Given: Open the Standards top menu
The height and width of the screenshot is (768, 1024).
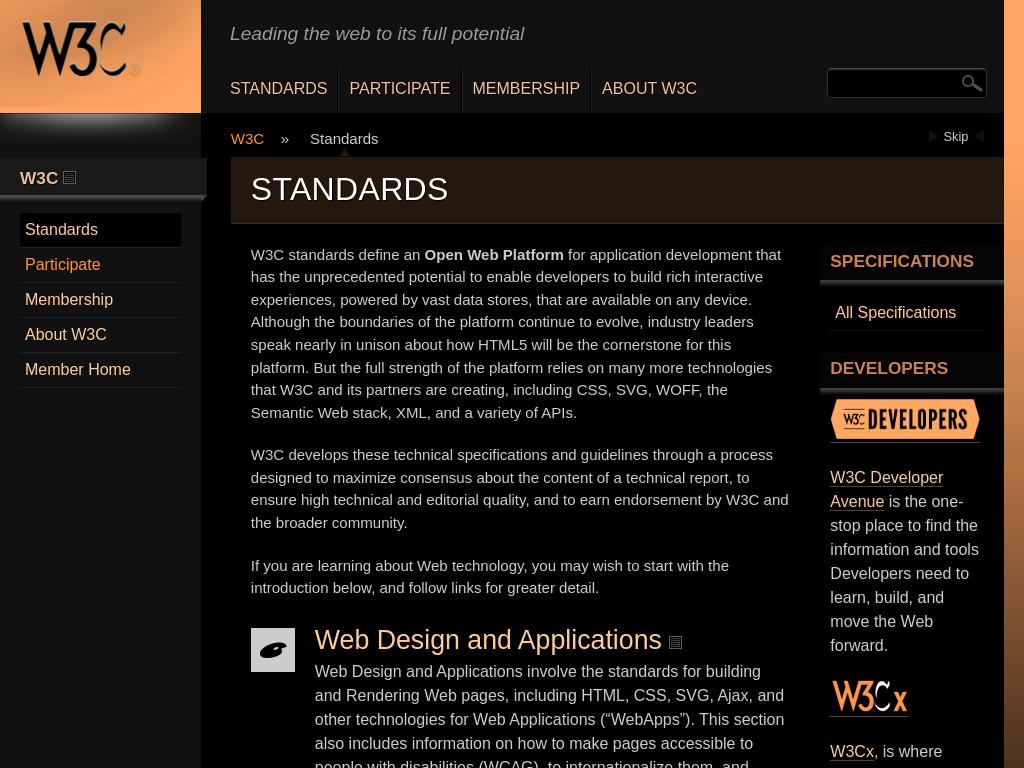Looking at the screenshot, I should (278, 88).
